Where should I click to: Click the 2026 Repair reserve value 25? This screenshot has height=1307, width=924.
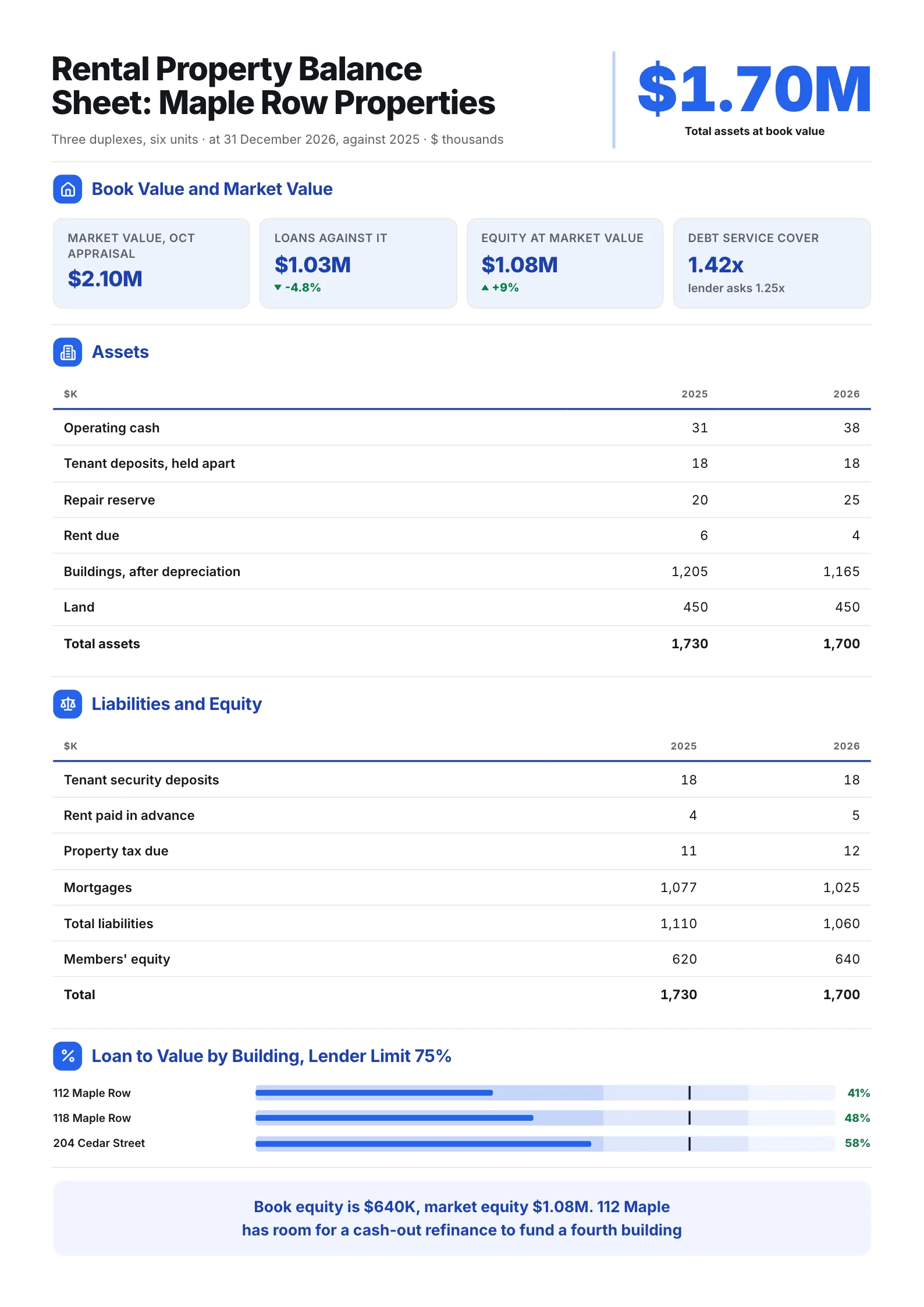pos(851,500)
